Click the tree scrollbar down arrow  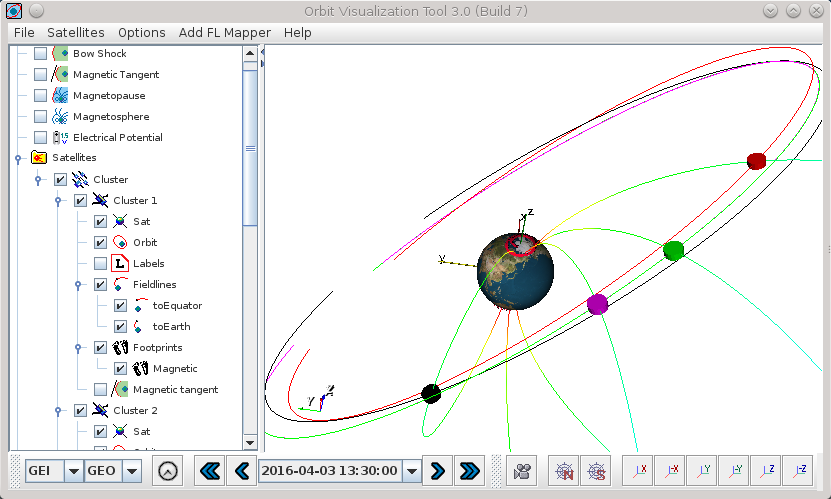[x=251, y=443]
